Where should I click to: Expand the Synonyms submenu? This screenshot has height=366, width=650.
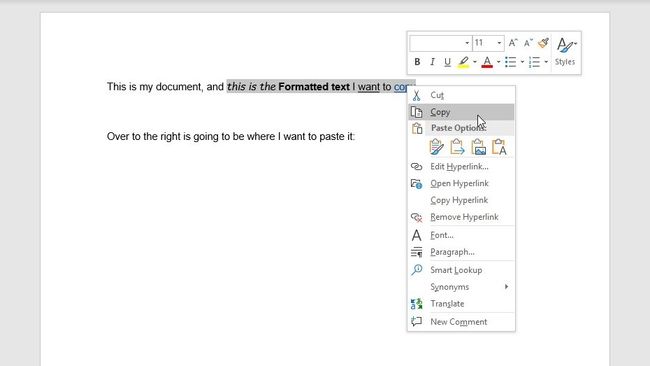pyautogui.click(x=461, y=287)
